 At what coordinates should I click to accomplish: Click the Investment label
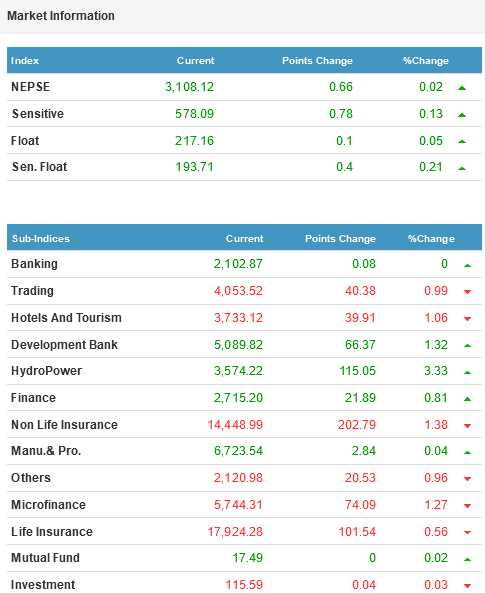coord(43,585)
